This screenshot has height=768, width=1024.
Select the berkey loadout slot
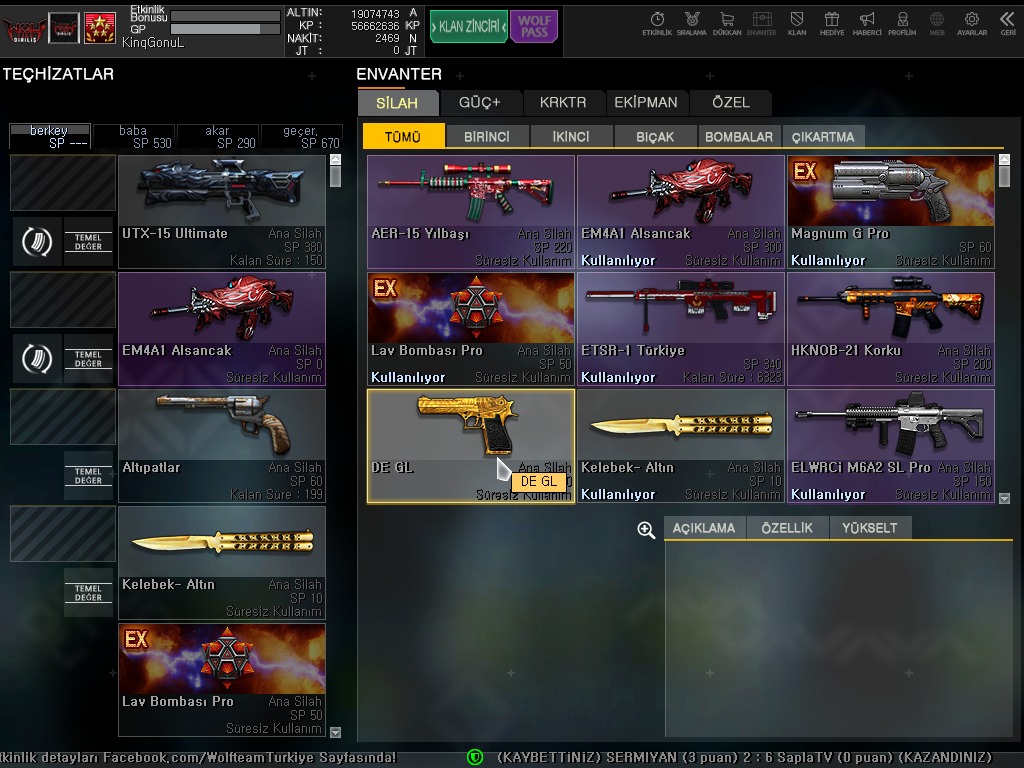[50, 137]
